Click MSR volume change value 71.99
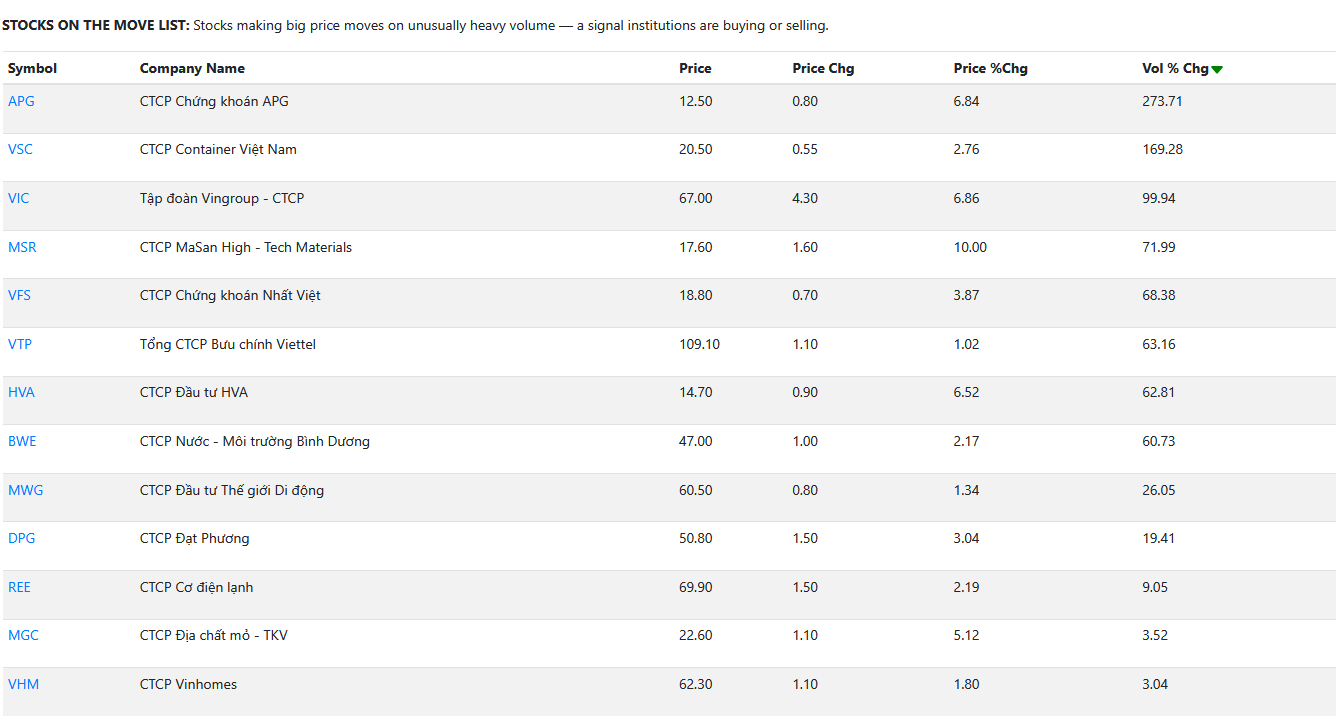The image size is (1336, 720). tap(1159, 247)
